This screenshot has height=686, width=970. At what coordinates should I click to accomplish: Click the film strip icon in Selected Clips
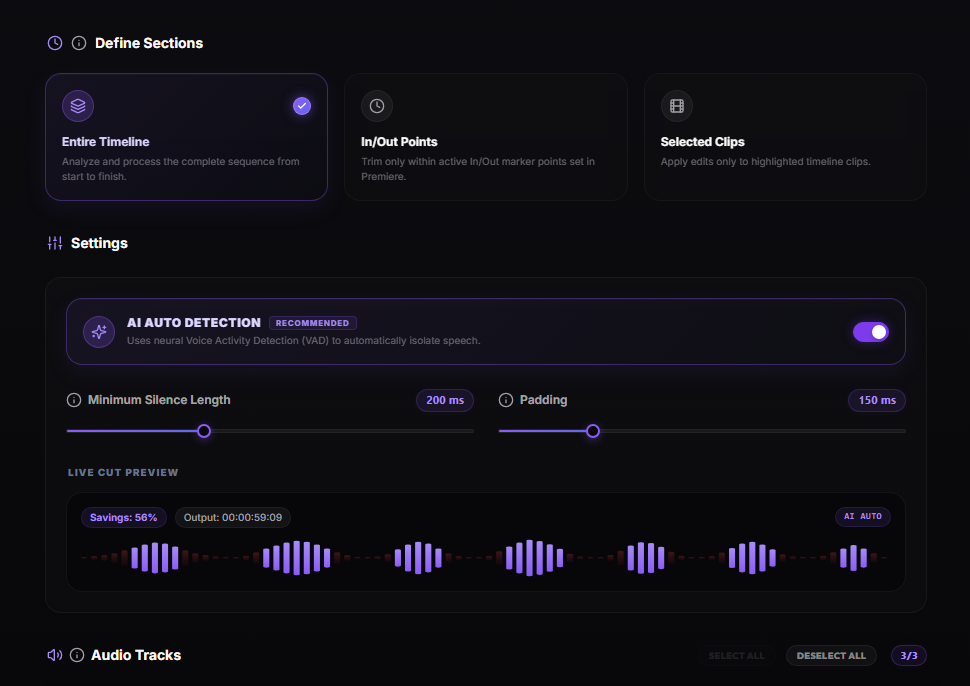tap(677, 106)
